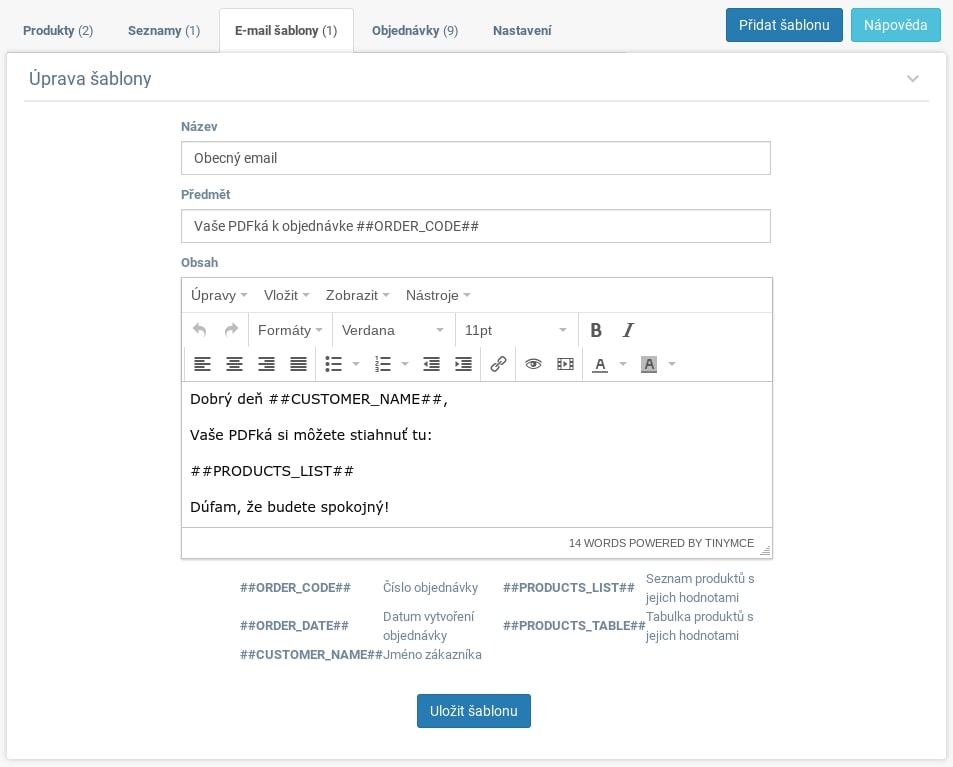Open the Vložit menu

(x=287, y=295)
